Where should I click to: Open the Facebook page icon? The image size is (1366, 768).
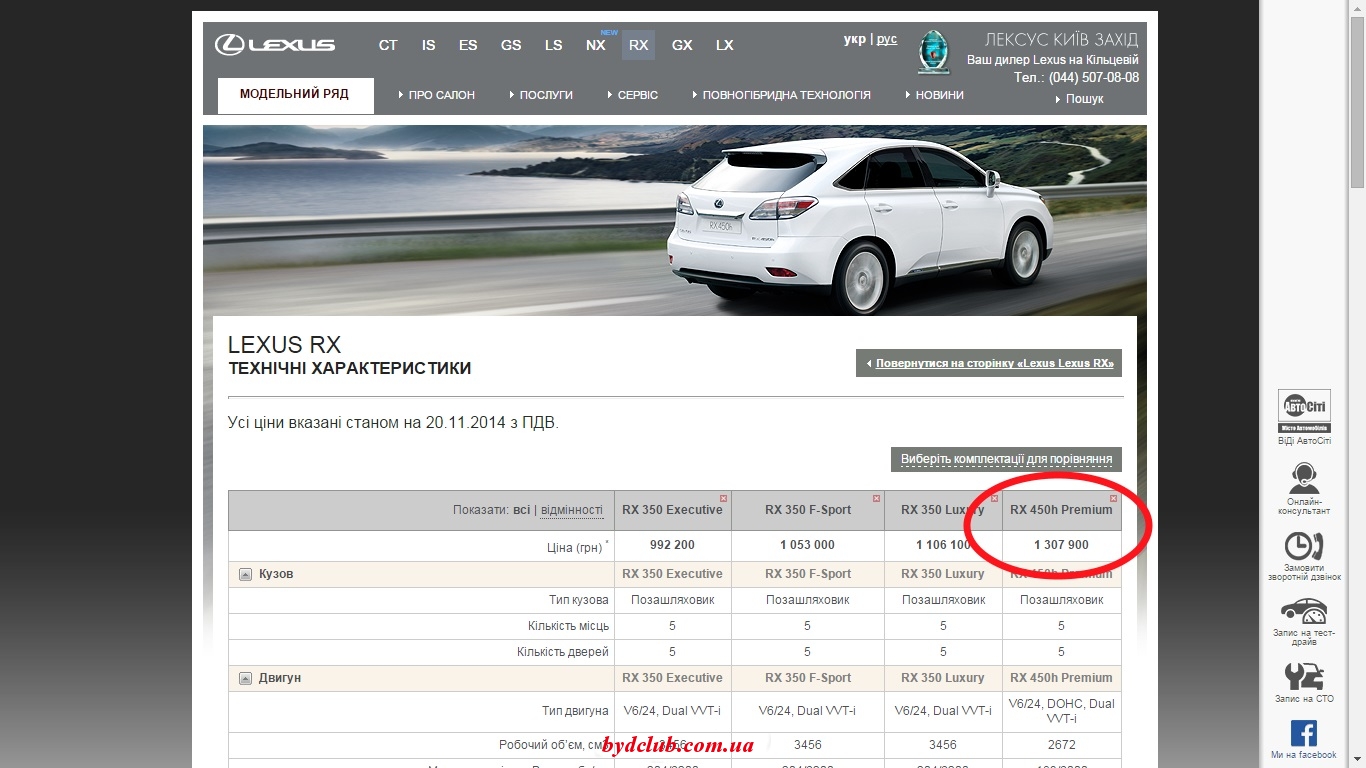coord(1304,733)
